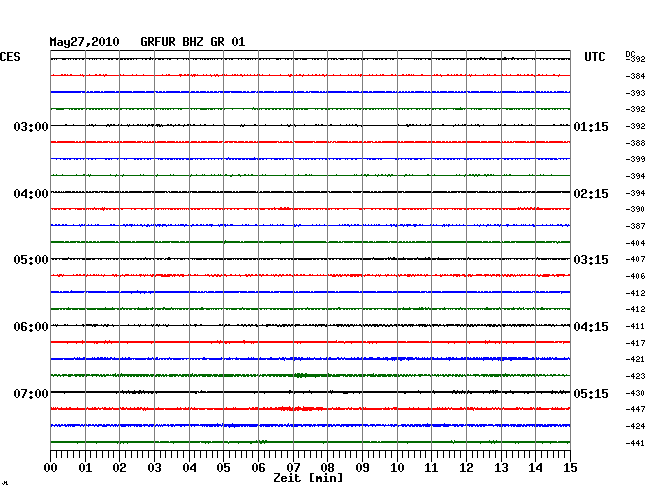Select the 15 minute tick label
The height and width of the screenshot is (494, 650).
tap(570, 468)
